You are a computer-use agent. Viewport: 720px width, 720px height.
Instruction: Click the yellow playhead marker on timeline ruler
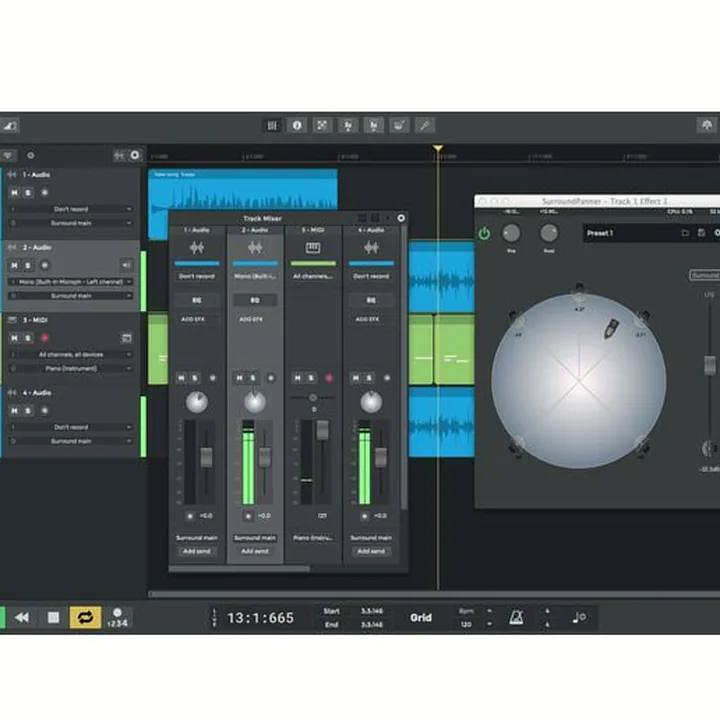tap(438, 148)
